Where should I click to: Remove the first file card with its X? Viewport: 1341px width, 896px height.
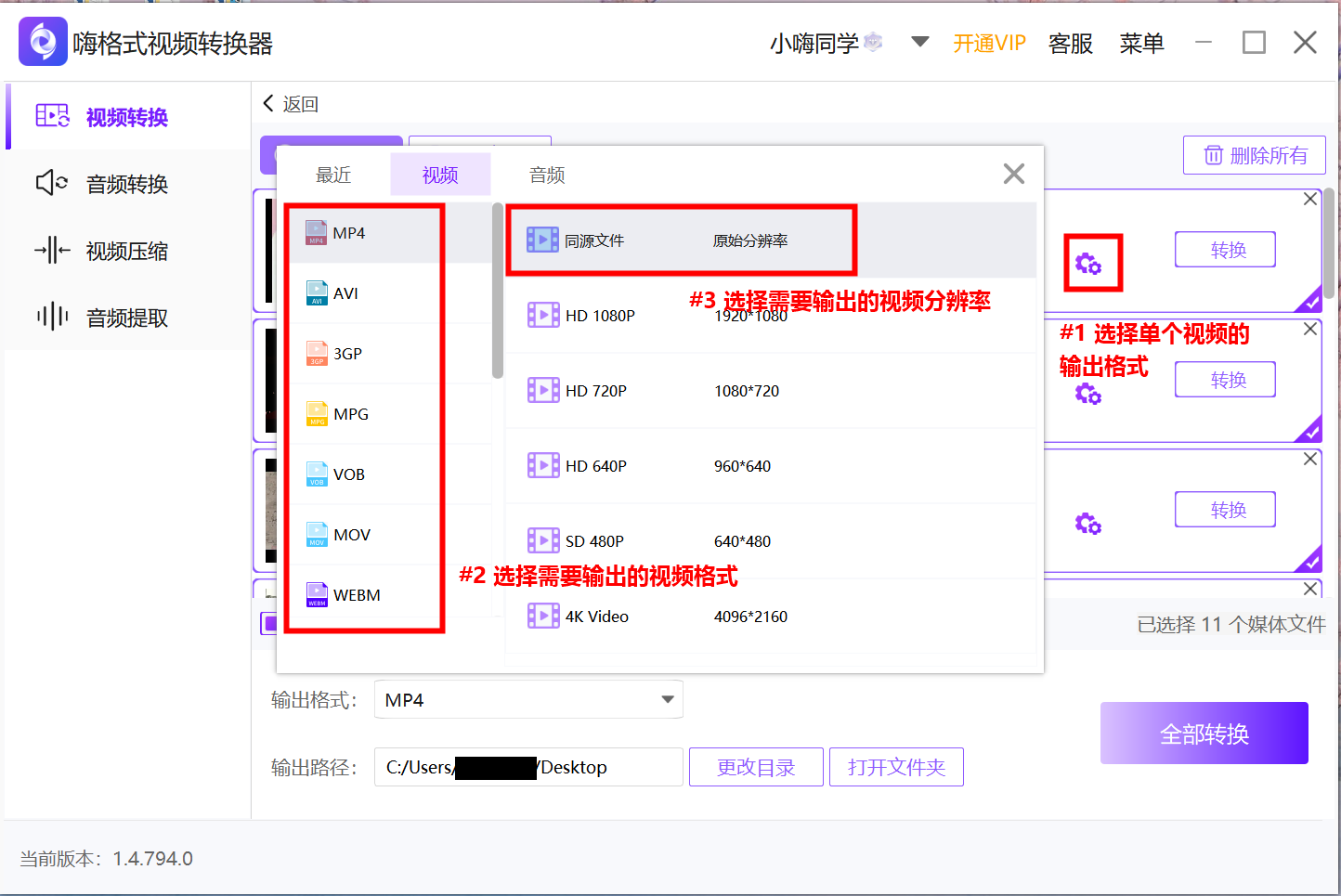1310,199
